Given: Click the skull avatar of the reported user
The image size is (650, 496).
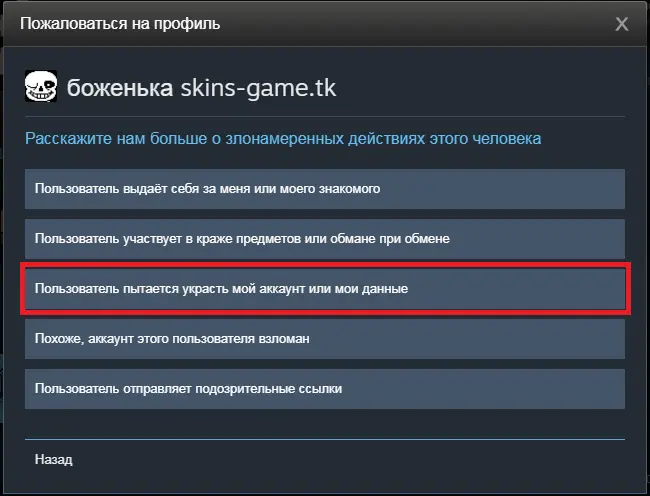Looking at the screenshot, I should pyautogui.click(x=41, y=86).
